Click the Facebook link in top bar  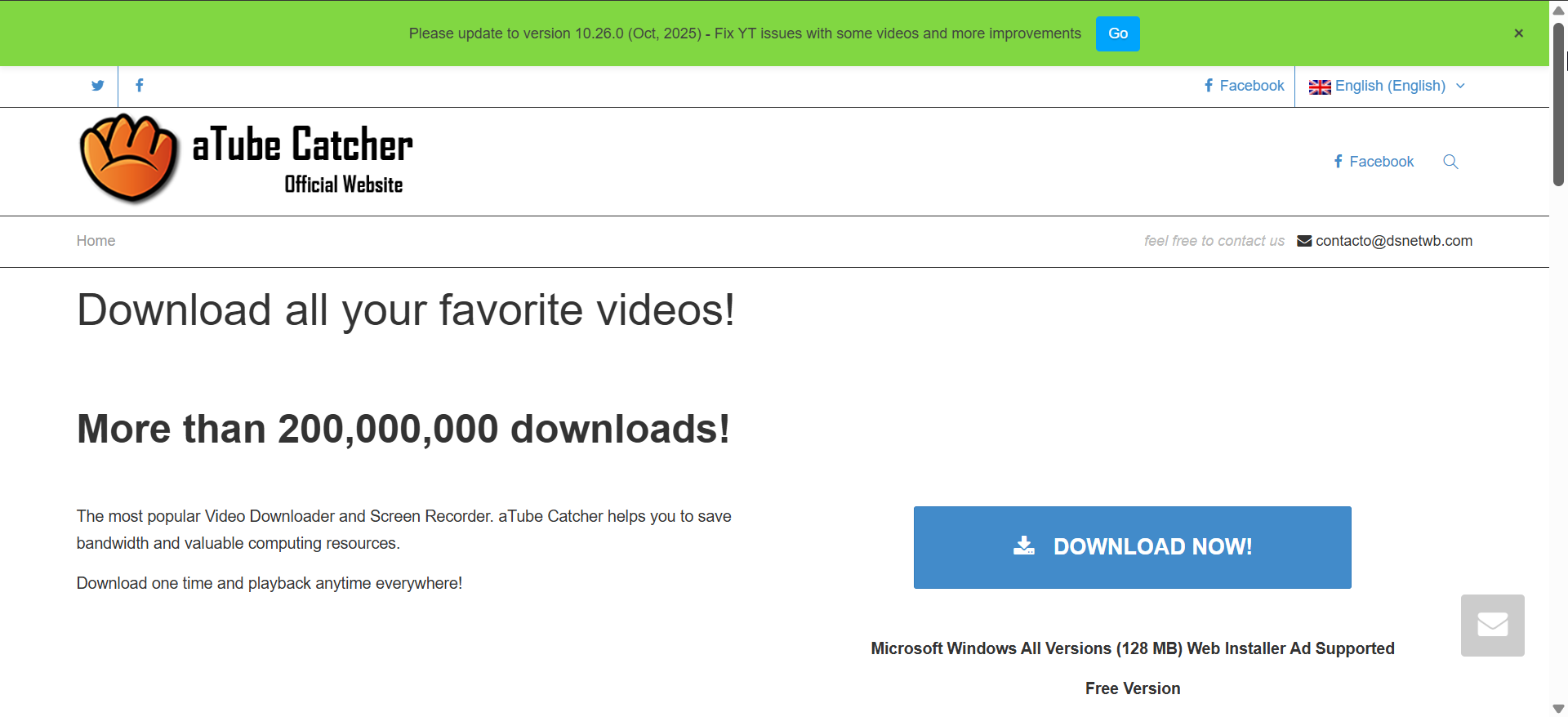click(1244, 86)
